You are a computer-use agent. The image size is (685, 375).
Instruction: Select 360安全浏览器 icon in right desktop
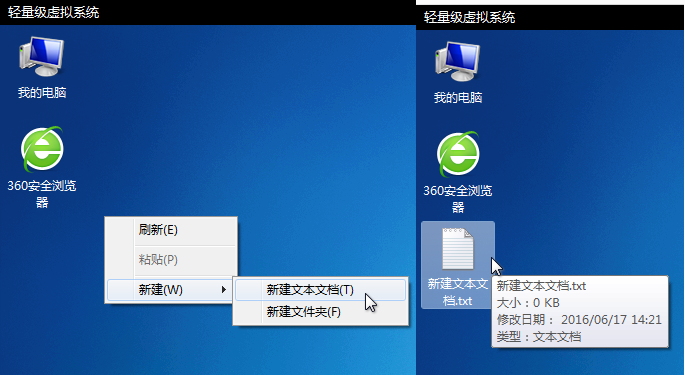(x=458, y=154)
